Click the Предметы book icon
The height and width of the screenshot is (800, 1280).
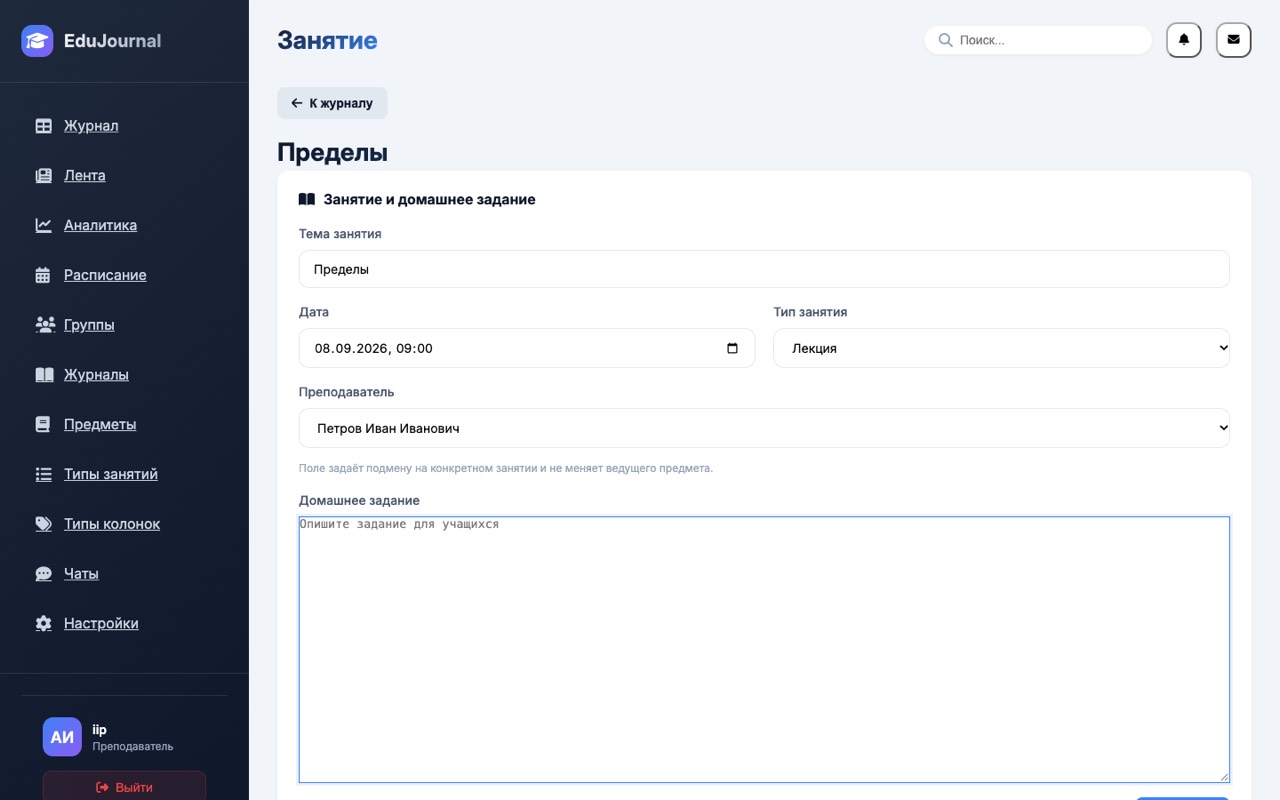click(43, 425)
